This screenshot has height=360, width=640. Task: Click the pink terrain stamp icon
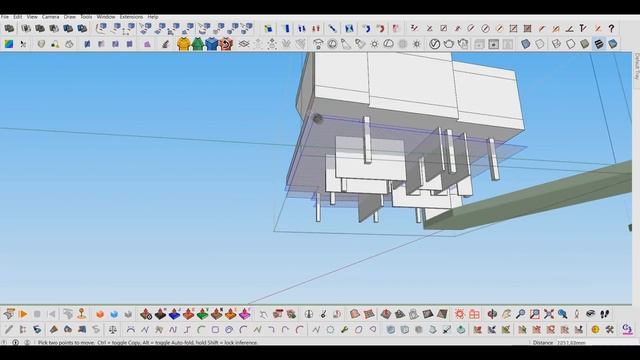(244, 314)
